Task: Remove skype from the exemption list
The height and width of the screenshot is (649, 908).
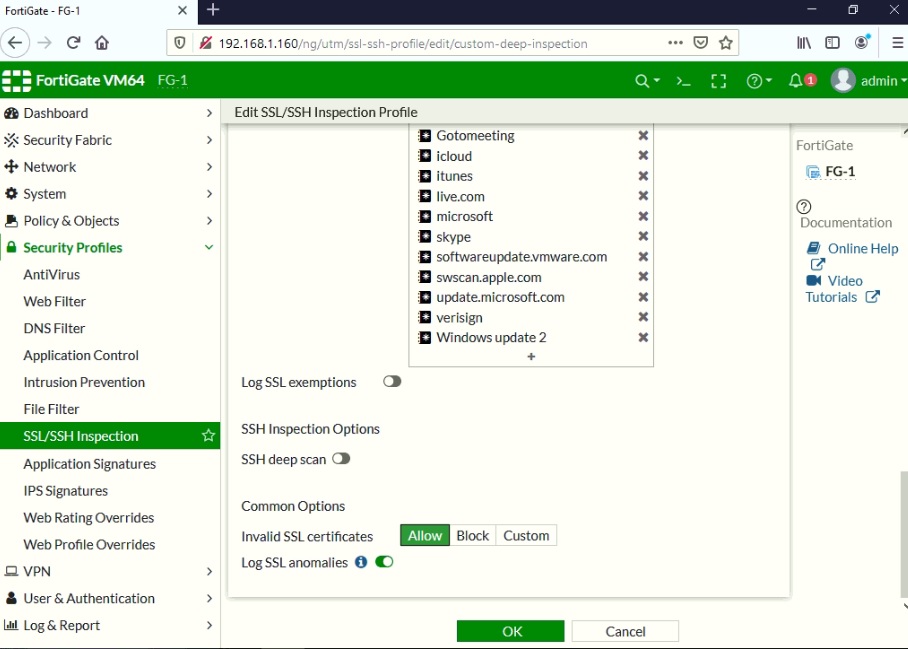Action: pyautogui.click(x=642, y=236)
